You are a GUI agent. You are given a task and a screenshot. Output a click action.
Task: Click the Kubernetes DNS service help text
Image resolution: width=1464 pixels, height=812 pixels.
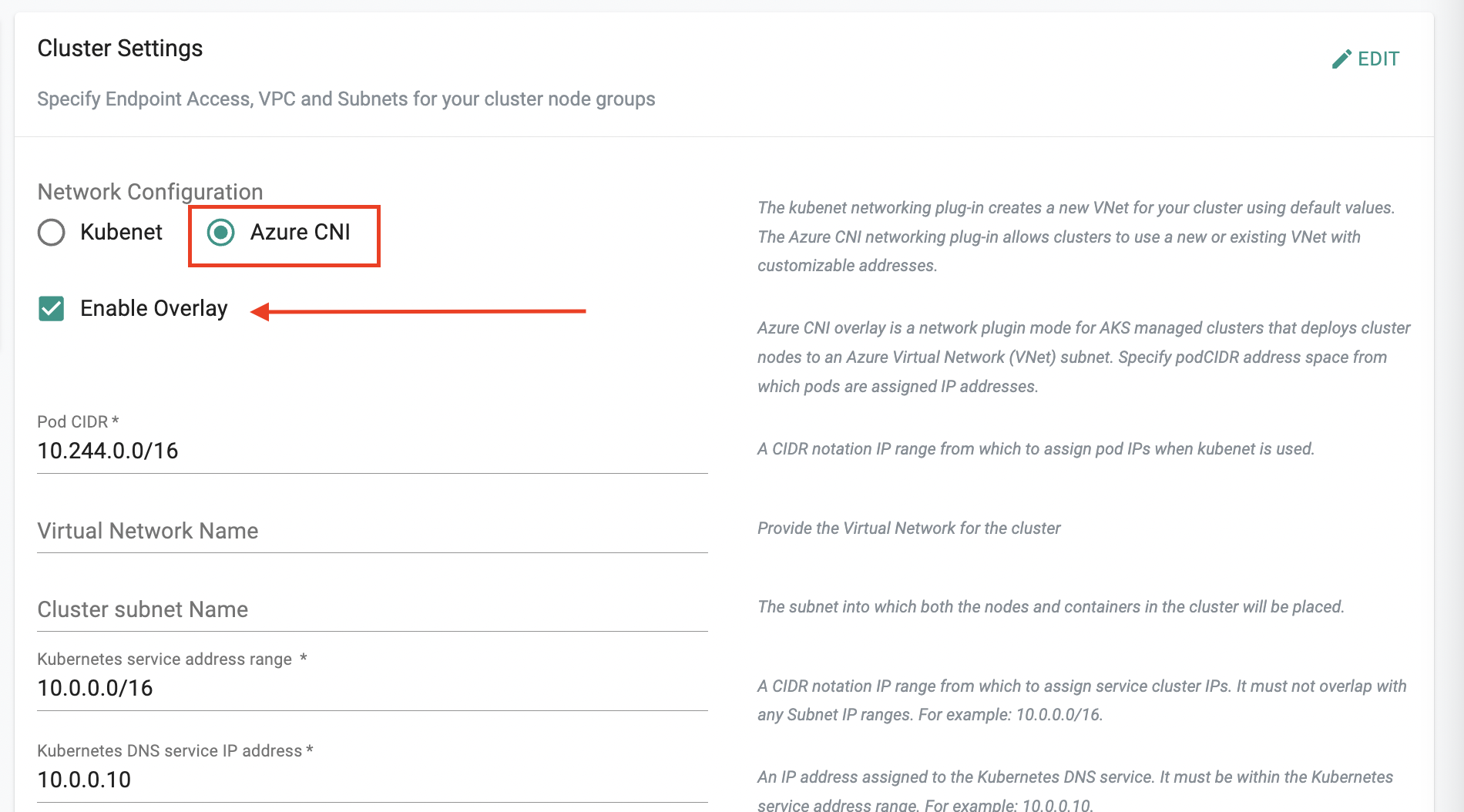(1075, 790)
